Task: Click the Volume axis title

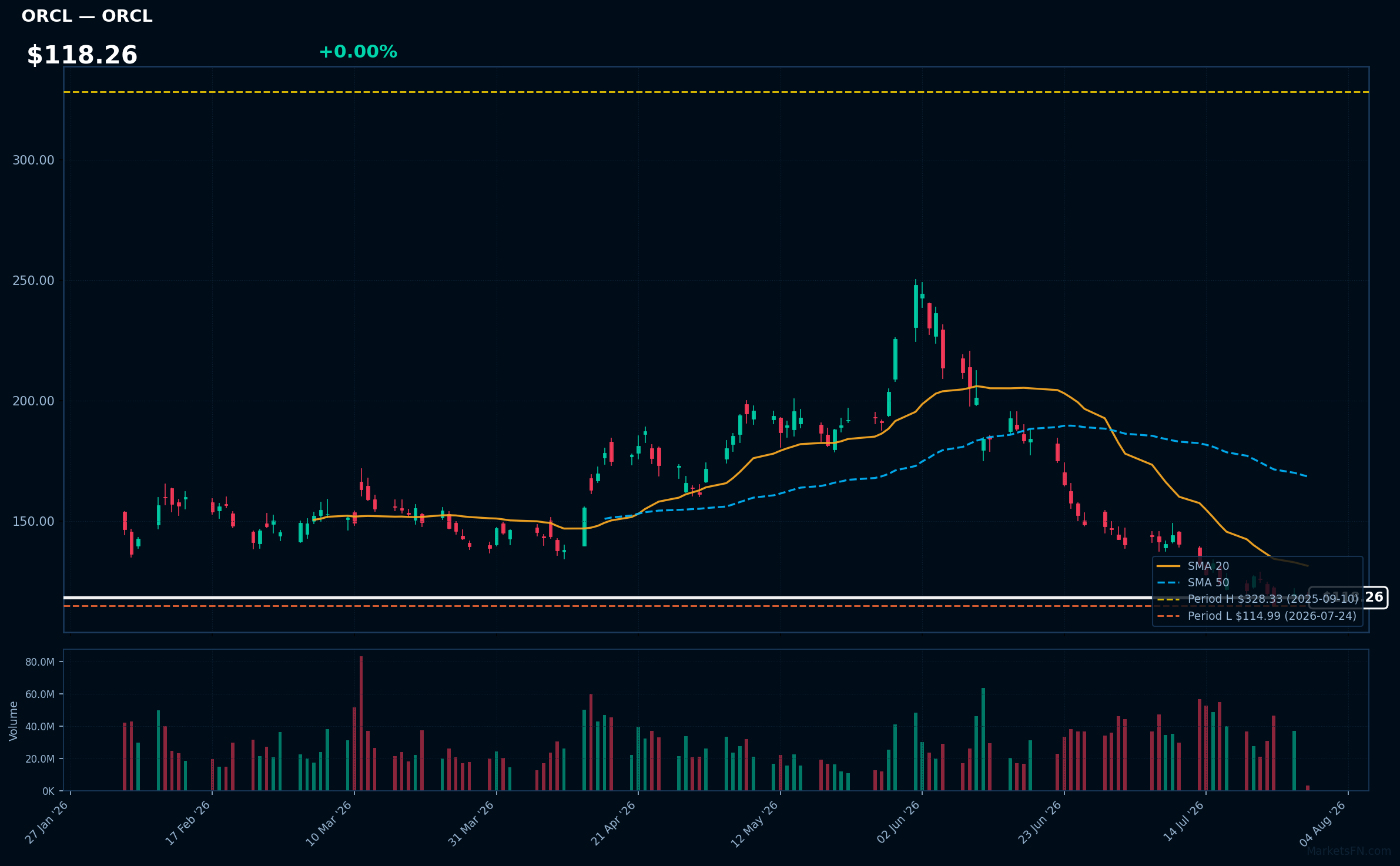Action: coord(14,721)
